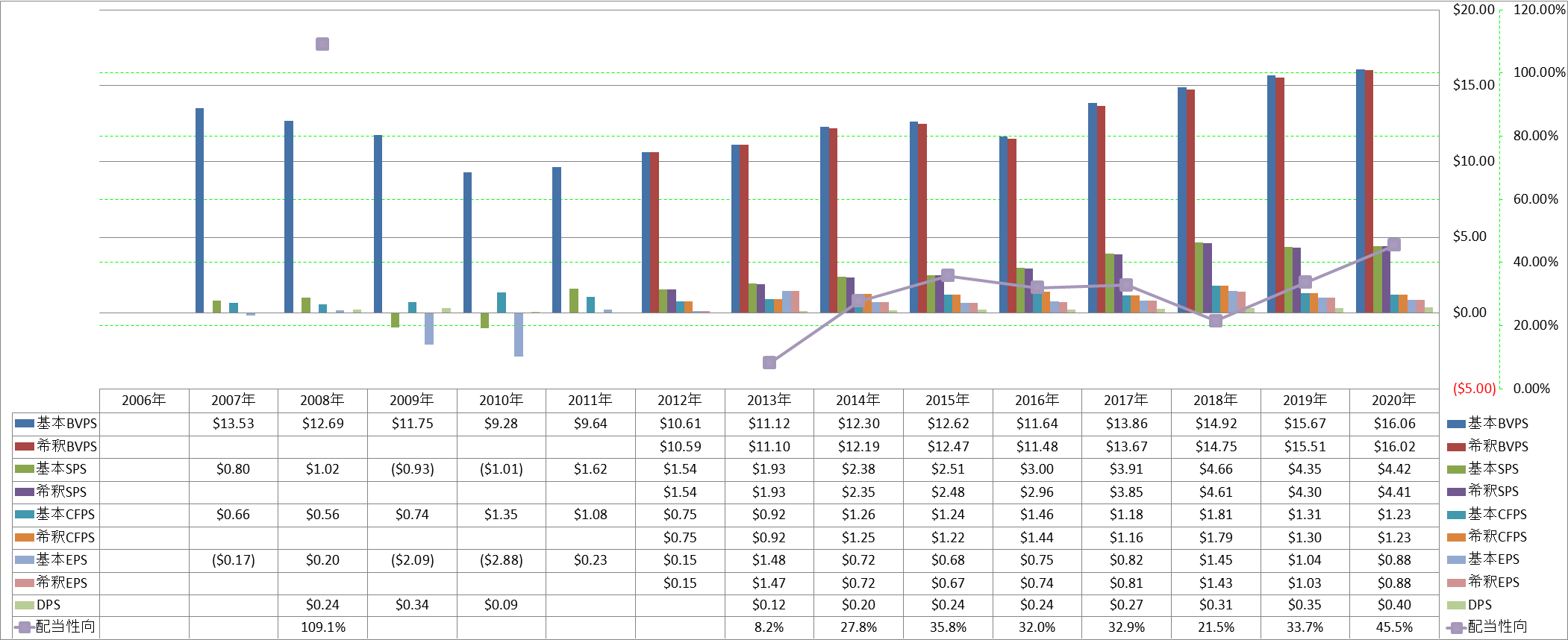Image resolution: width=1568 pixels, height=640 pixels.
Task: Click the 基本EPS swatch in right legend
Action: click(x=1456, y=560)
